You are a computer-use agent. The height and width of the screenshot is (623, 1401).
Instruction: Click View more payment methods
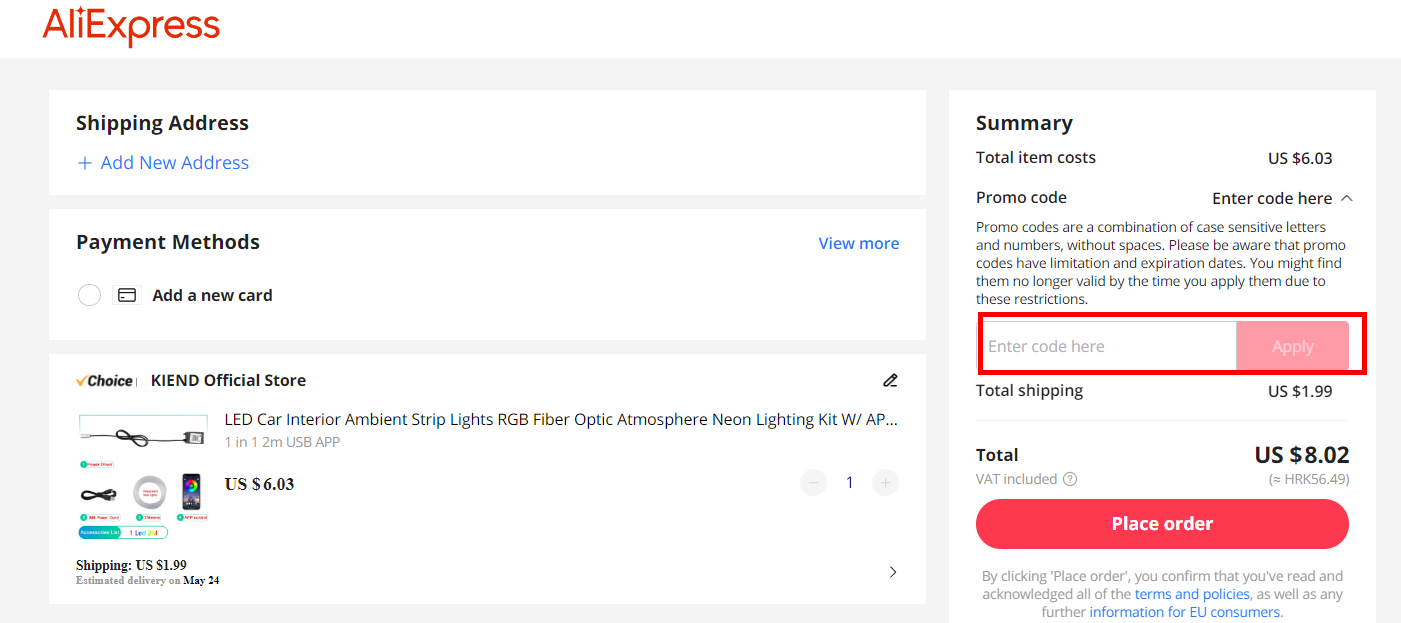pos(858,243)
